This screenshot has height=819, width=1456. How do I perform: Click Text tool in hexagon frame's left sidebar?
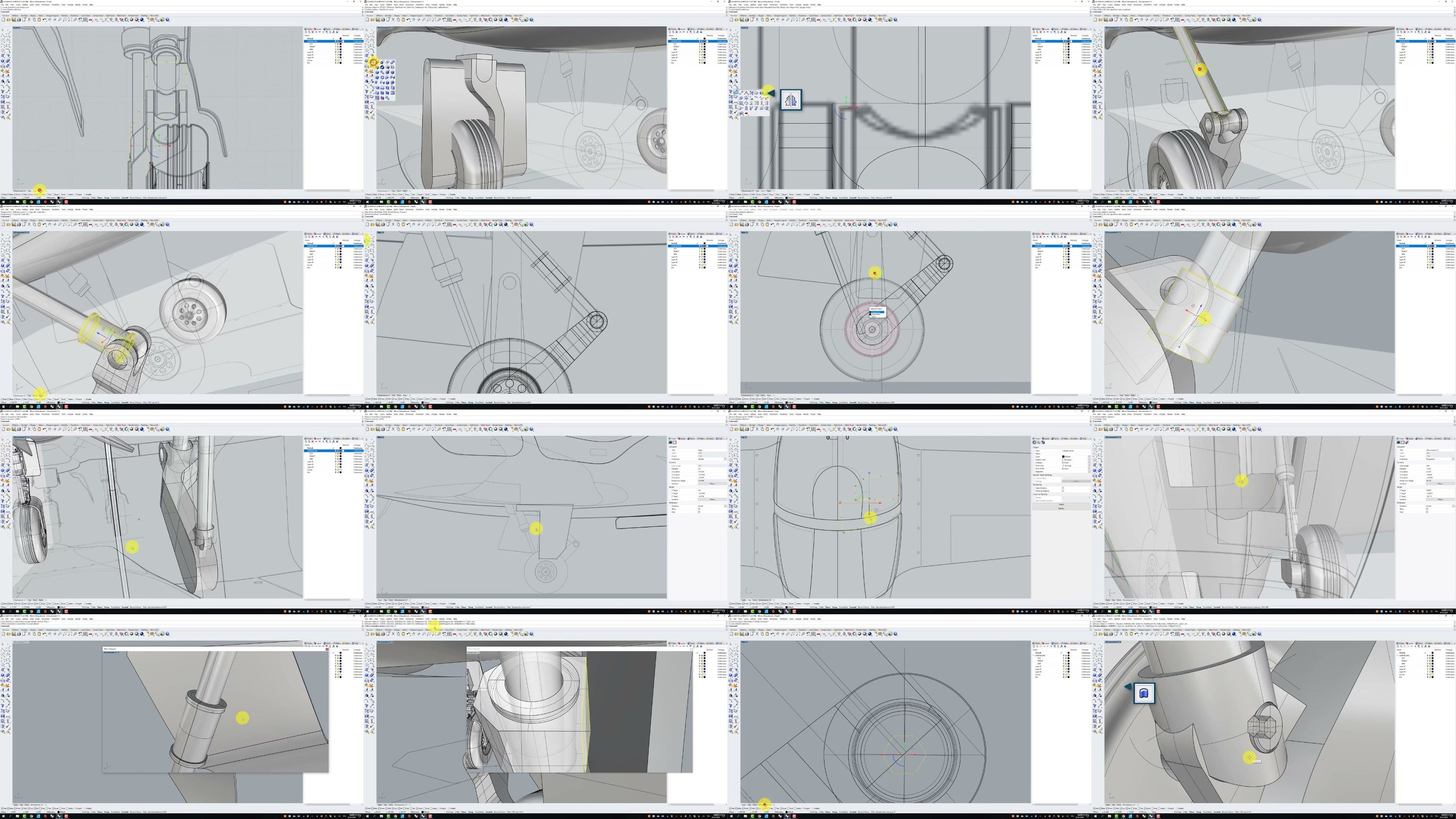tap(731, 706)
